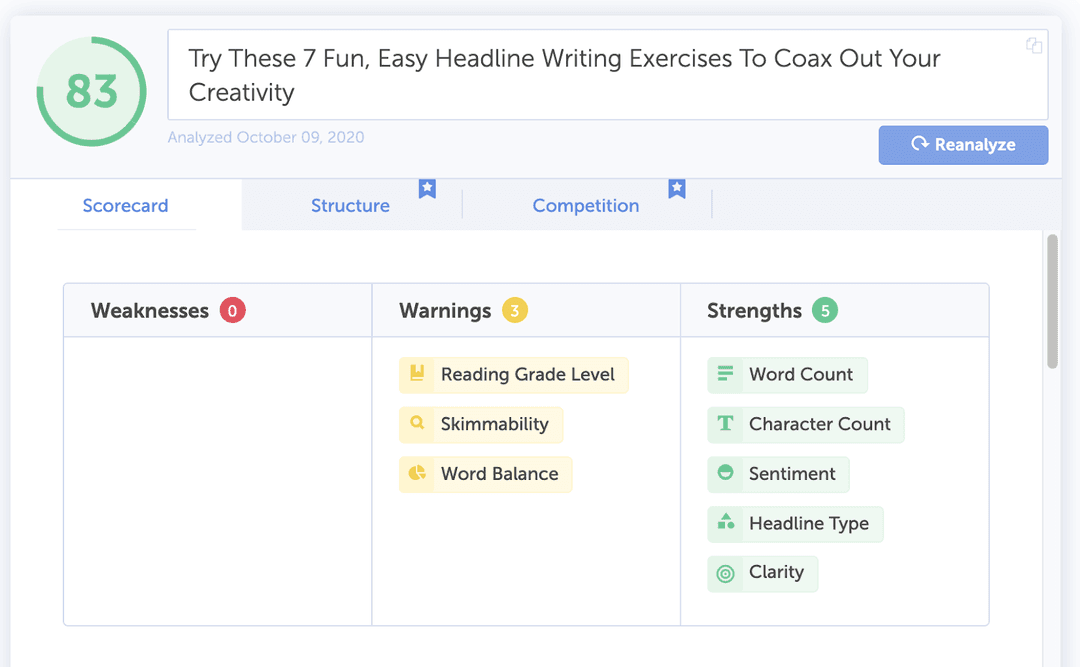Click the Clarity target icon
This screenshot has width=1080, height=667.
point(725,573)
